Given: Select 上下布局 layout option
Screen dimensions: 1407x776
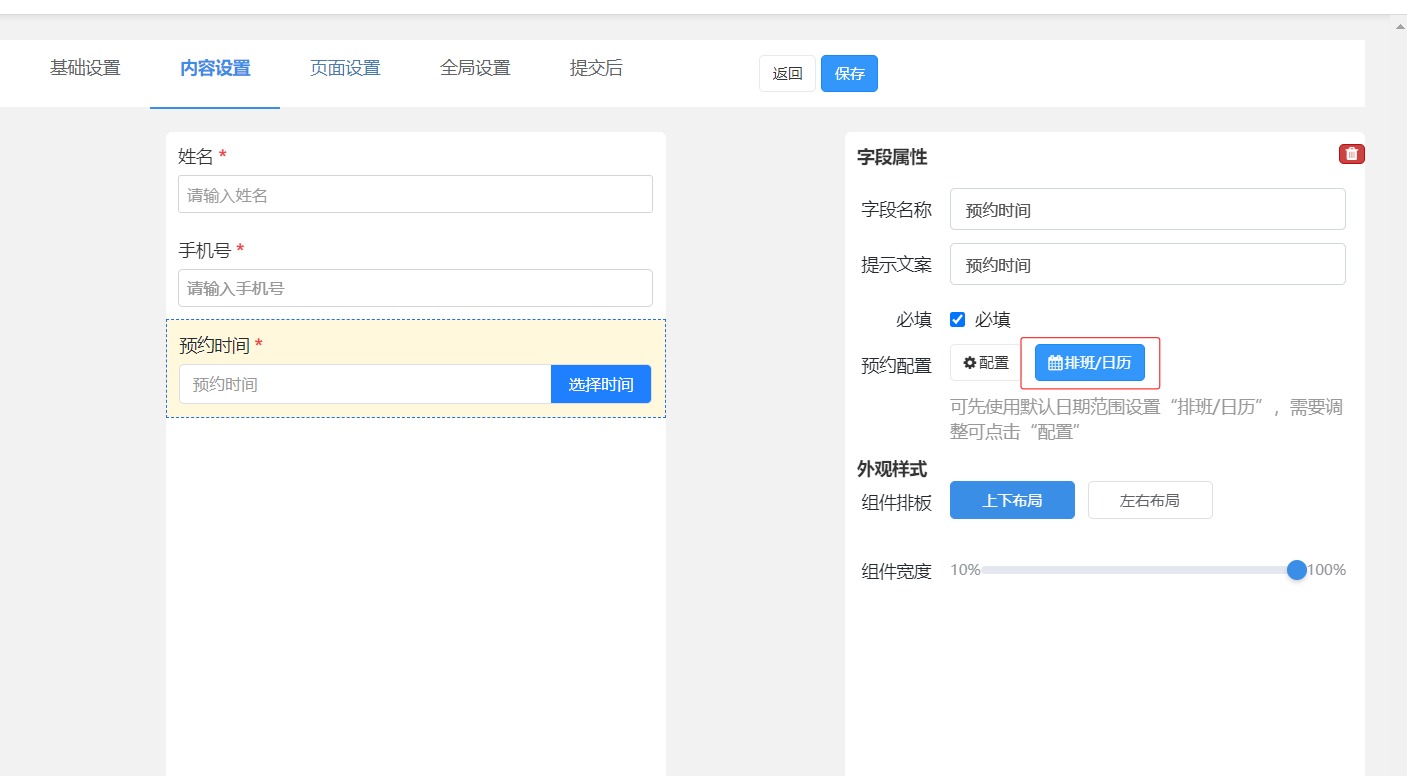Looking at the screenshot, I should pos(1011,500).
